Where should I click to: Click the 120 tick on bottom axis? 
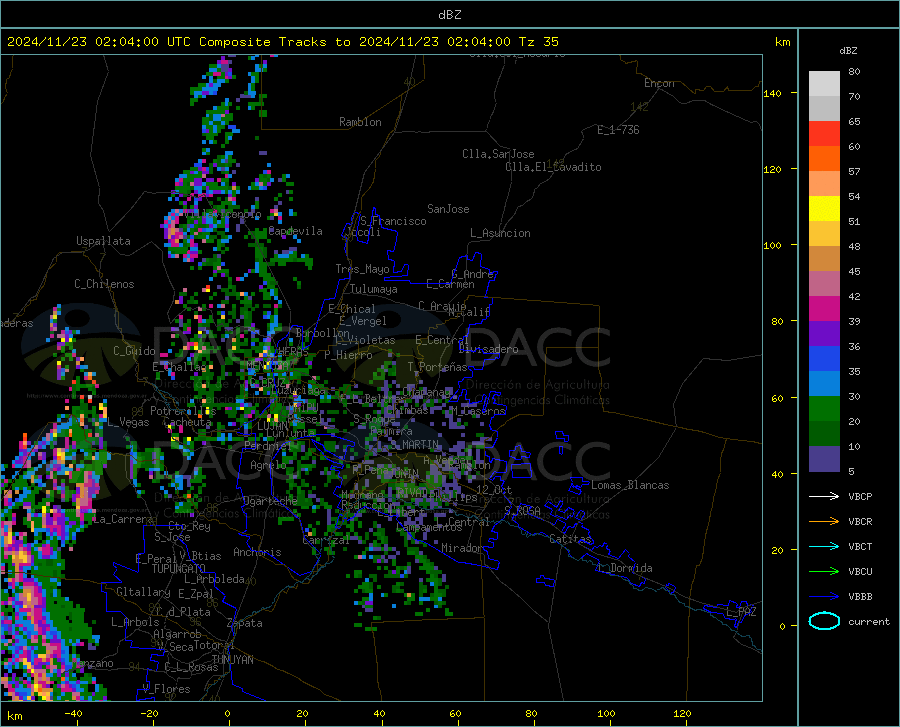pos(682,713)
